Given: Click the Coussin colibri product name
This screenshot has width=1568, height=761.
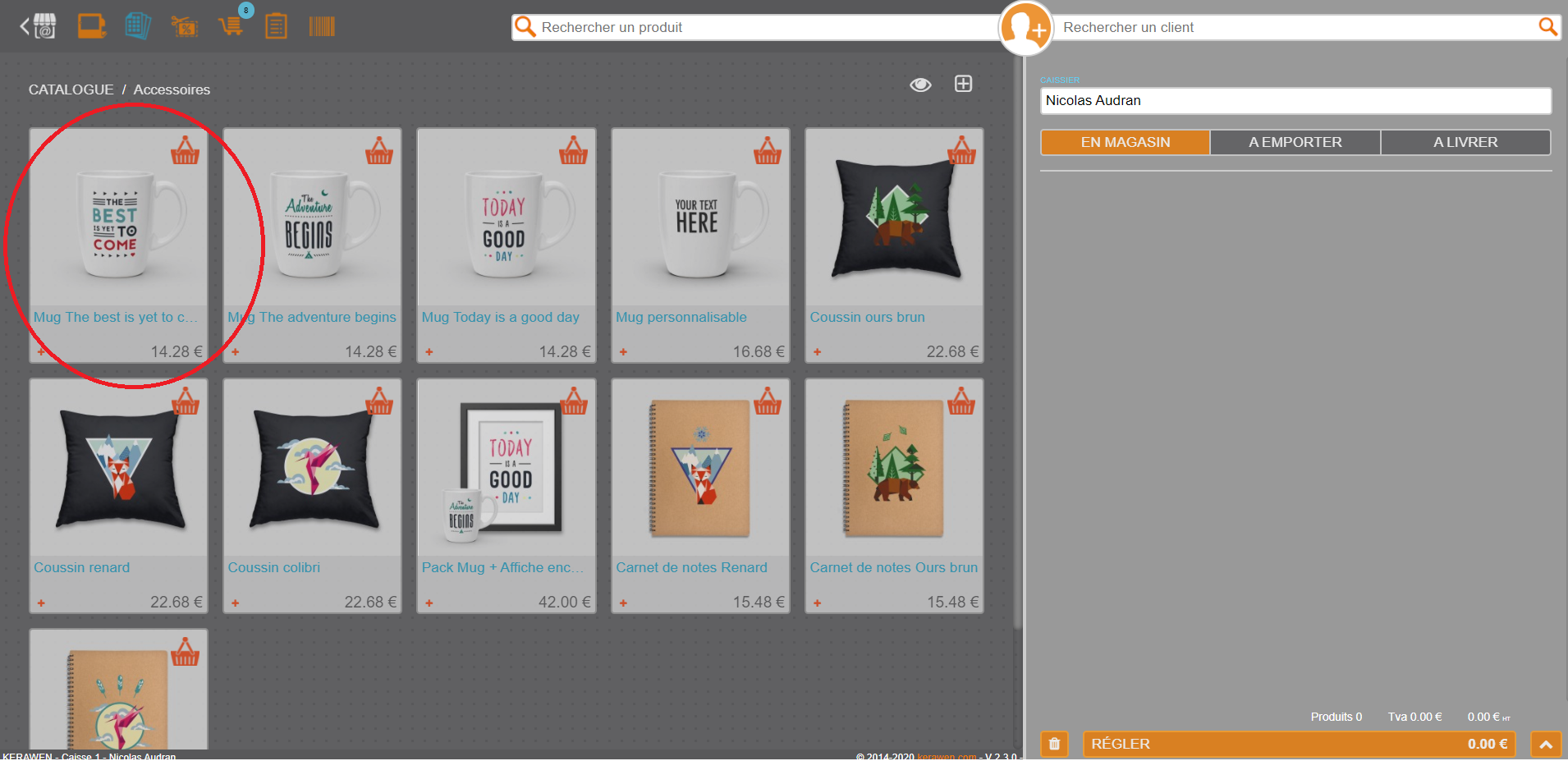Looking at the screenshot, I should [274, 568].
